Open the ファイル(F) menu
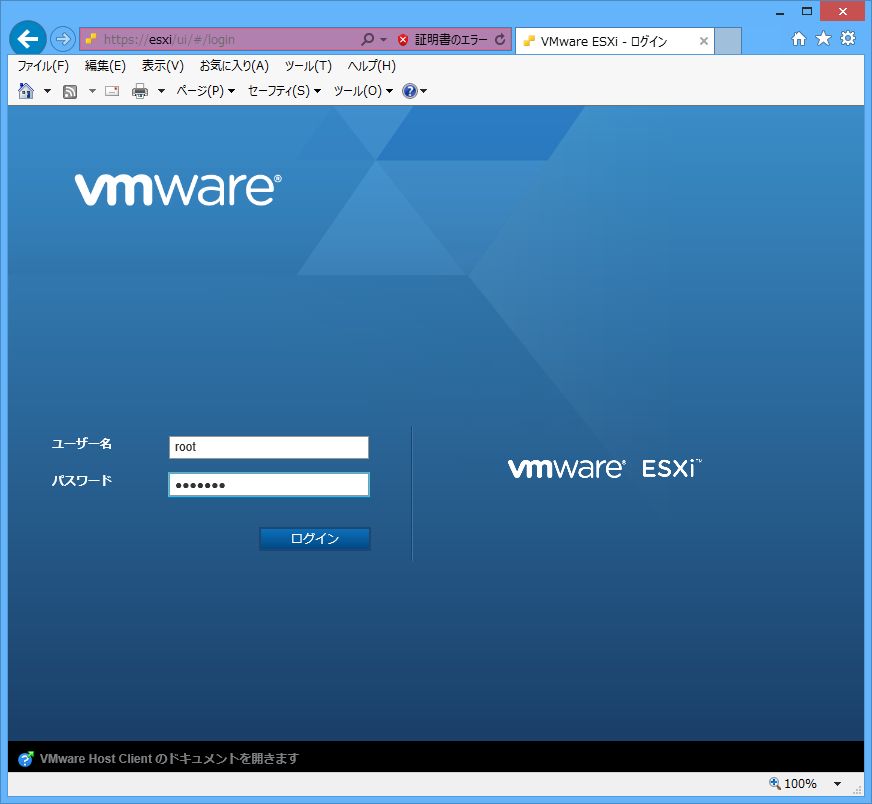Screen dimensions: 872x804 pos(43,66)
